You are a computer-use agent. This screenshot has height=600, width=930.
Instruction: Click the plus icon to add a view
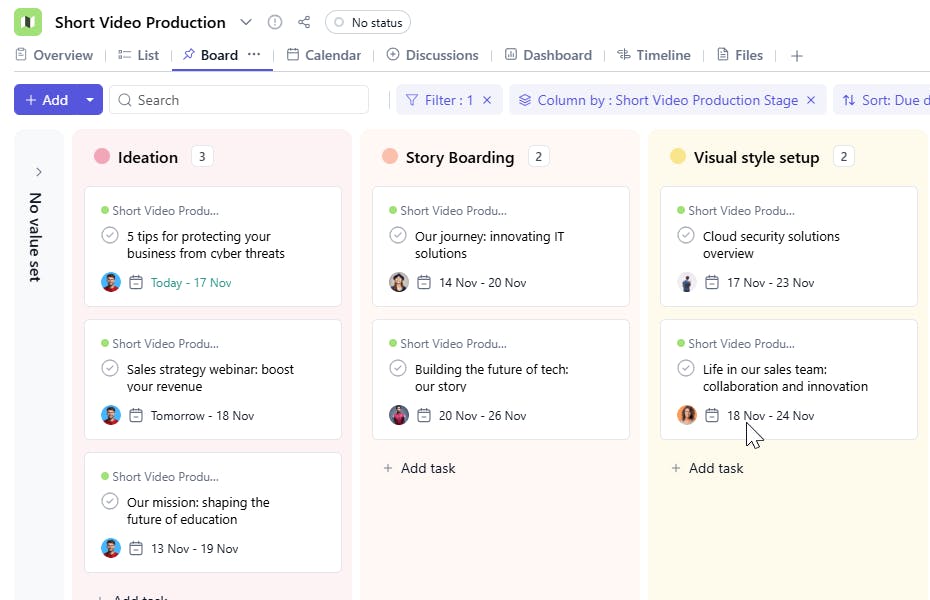[796, 56]
